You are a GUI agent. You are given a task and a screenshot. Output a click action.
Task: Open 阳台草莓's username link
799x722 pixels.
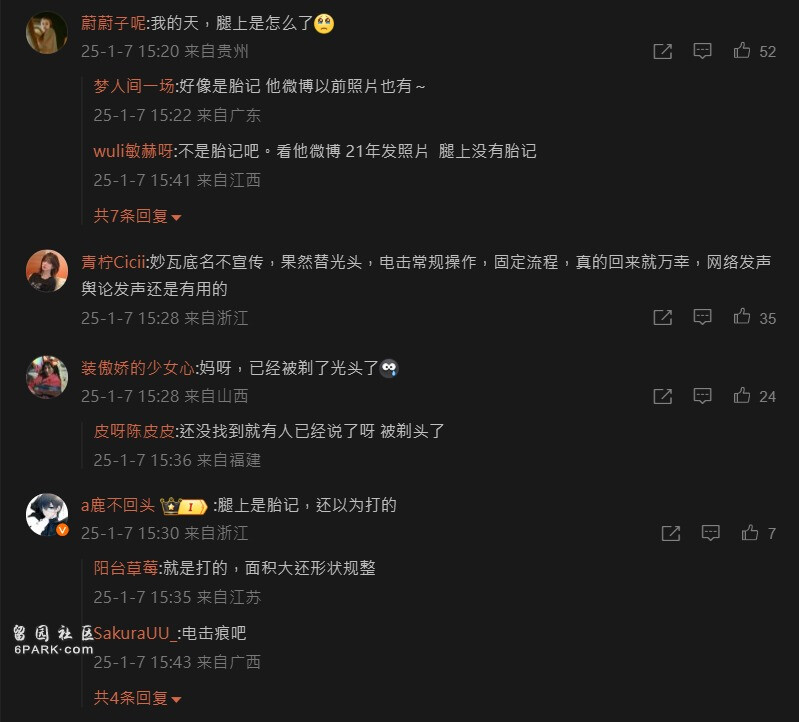(126, 568)
